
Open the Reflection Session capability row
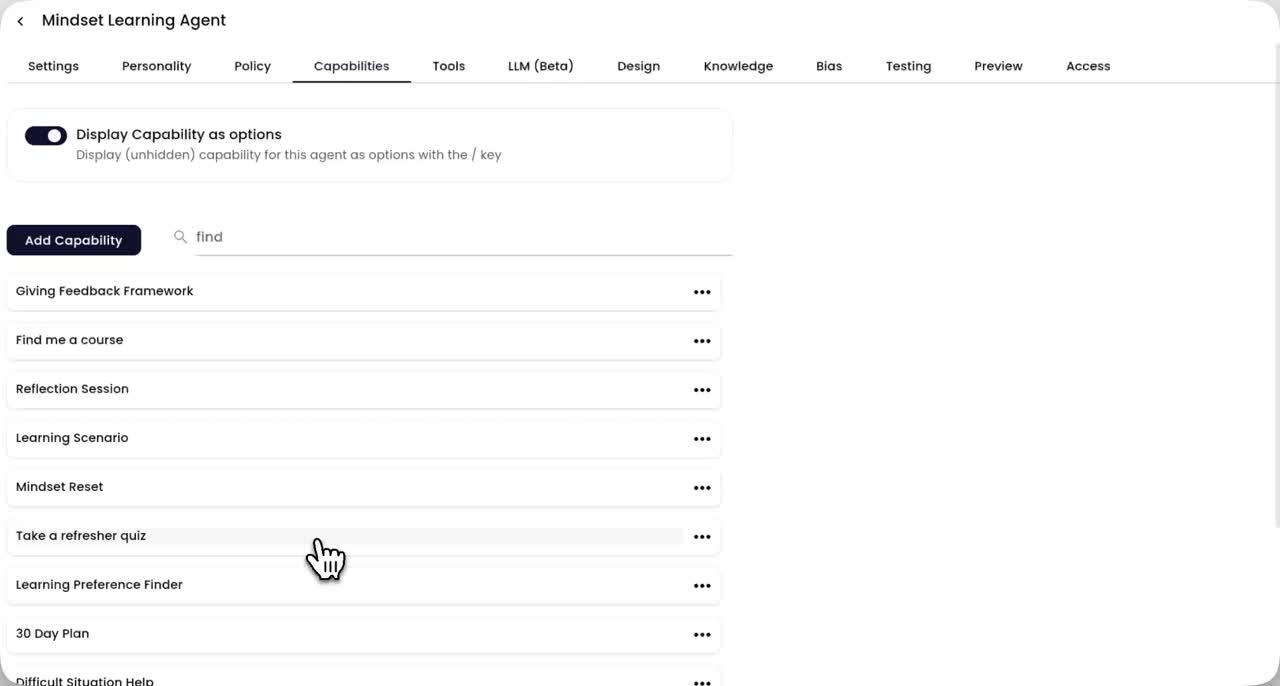pos(363,389)
